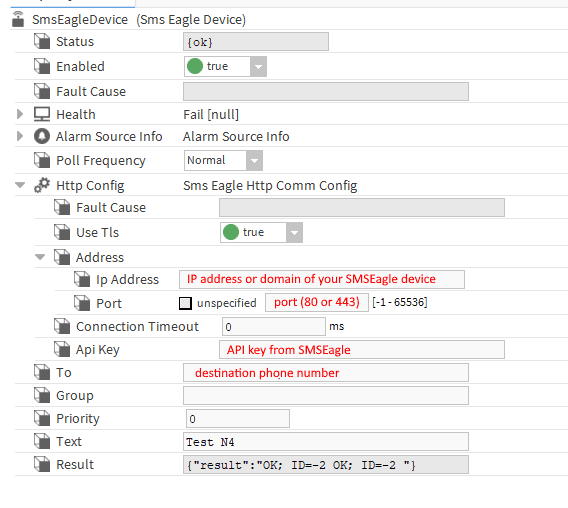Click the Ip Address input field
568x508 pixels.
click(x=322, y=279)
